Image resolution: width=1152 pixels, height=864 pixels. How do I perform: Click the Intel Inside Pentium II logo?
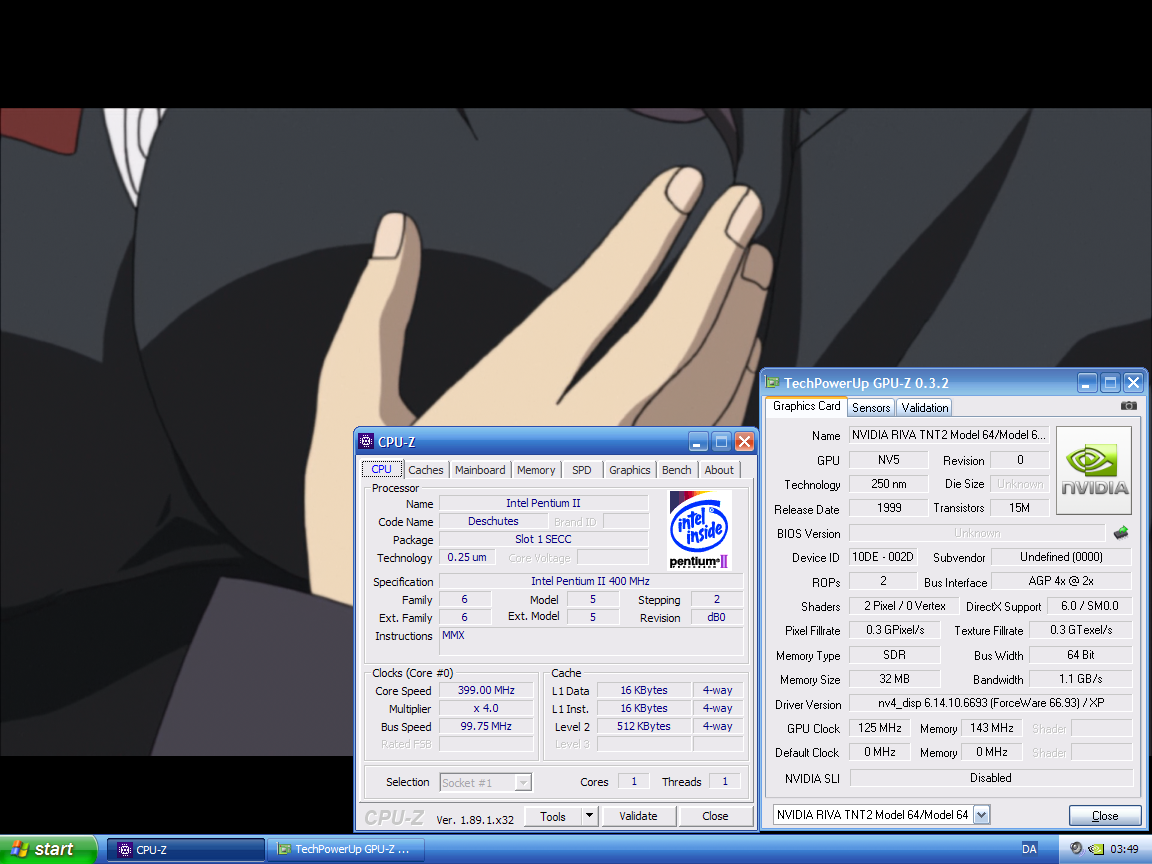(x=699, y=530)
